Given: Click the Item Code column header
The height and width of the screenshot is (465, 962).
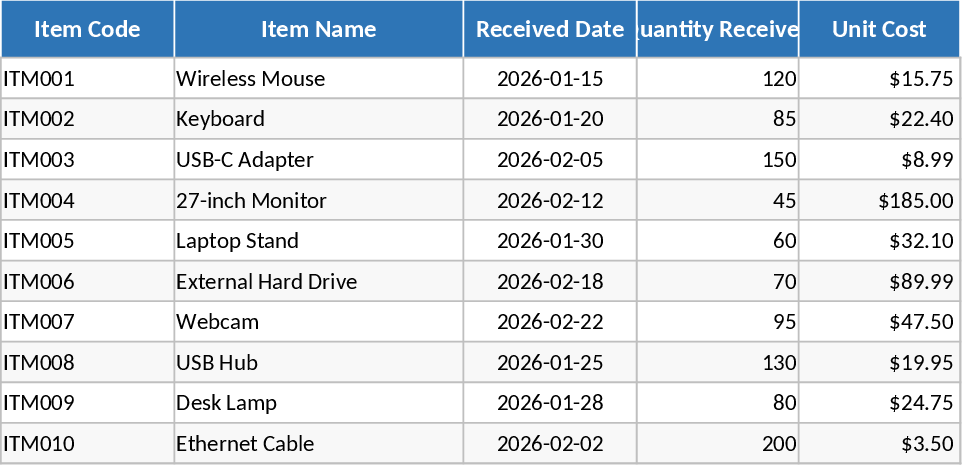Looking at the screenshot, I should 87,29.
